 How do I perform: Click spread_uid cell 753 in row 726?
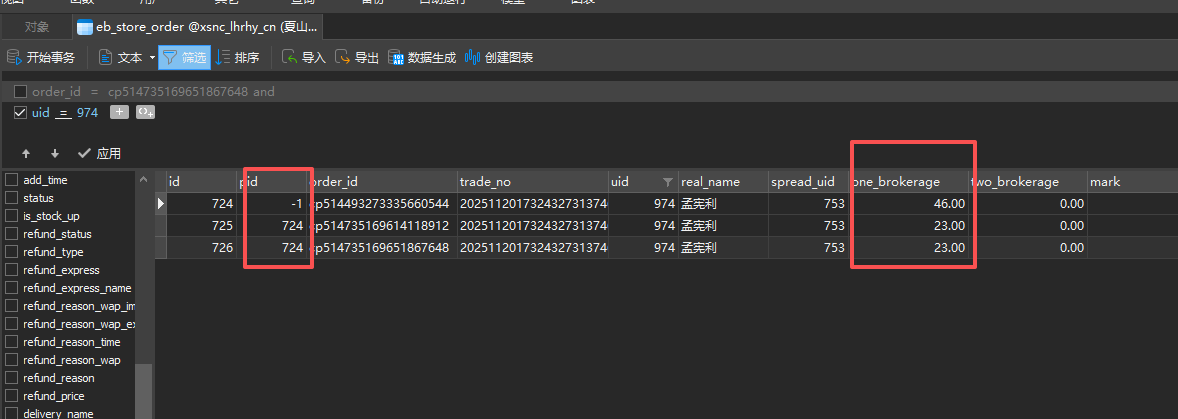pos(808,248)
